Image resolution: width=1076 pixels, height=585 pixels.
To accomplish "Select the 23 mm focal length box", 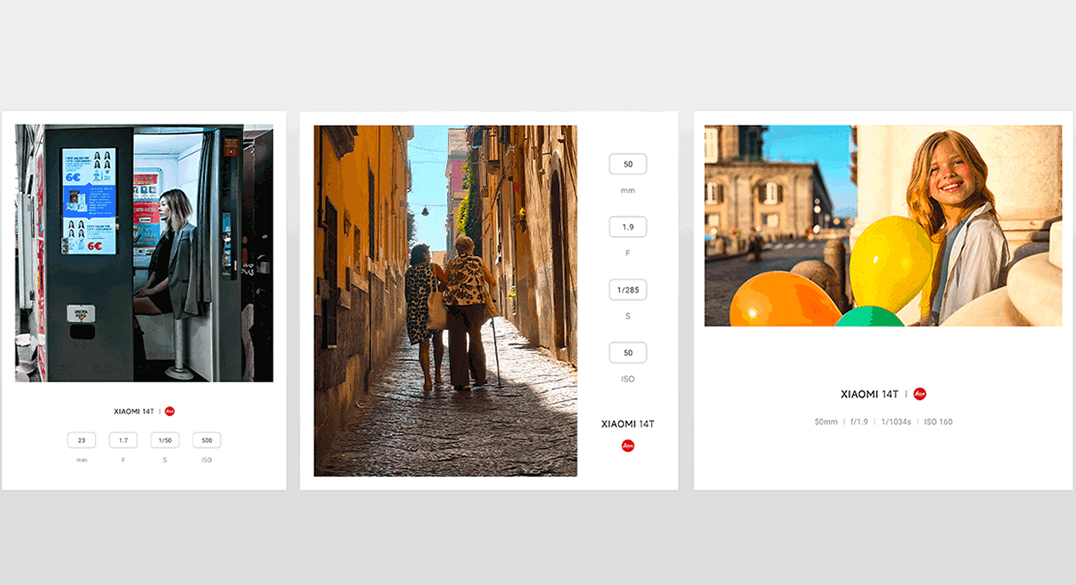I will pyautogui.click(x=81, y=440).
